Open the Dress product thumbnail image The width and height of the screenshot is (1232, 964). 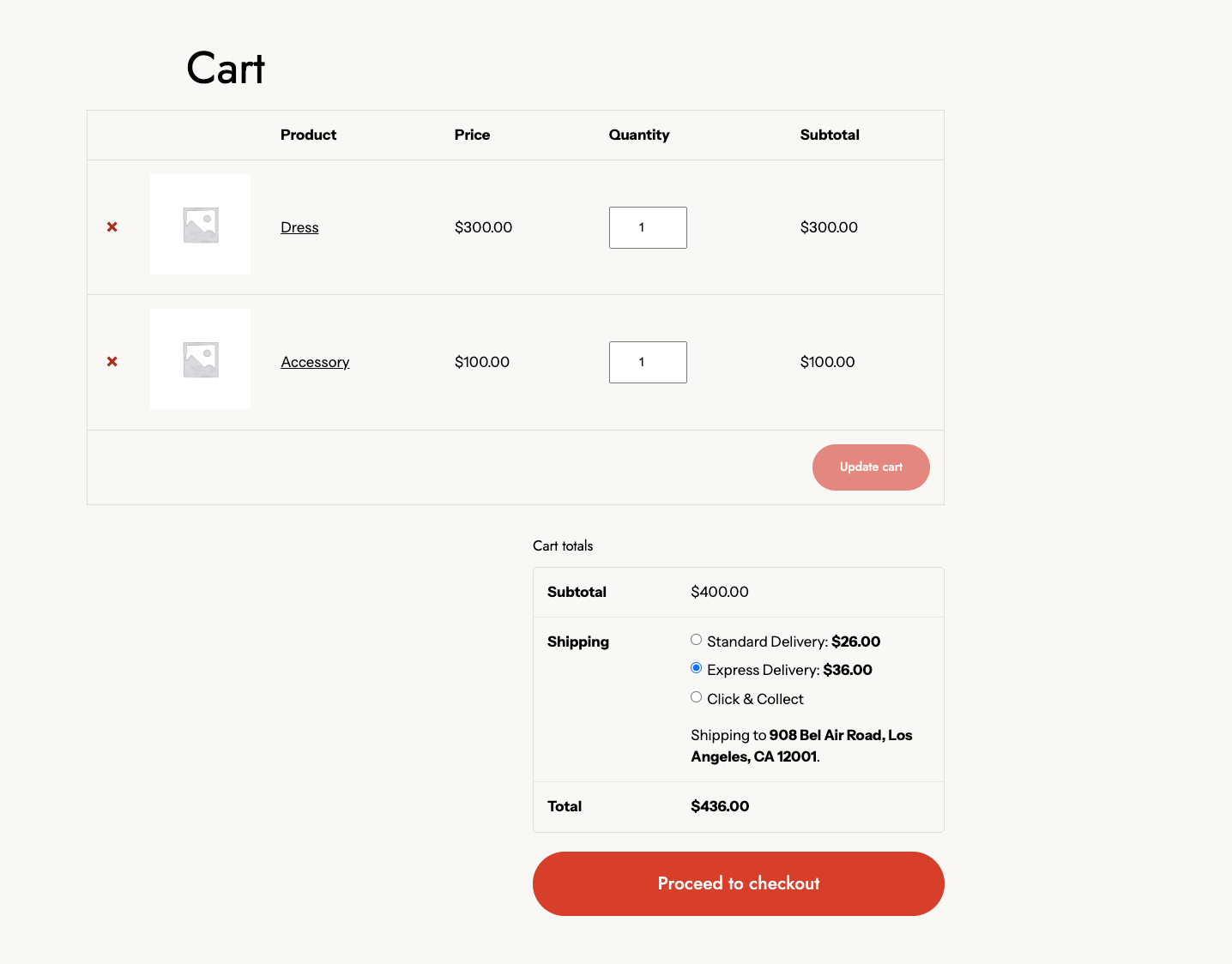tap(200, 225)
